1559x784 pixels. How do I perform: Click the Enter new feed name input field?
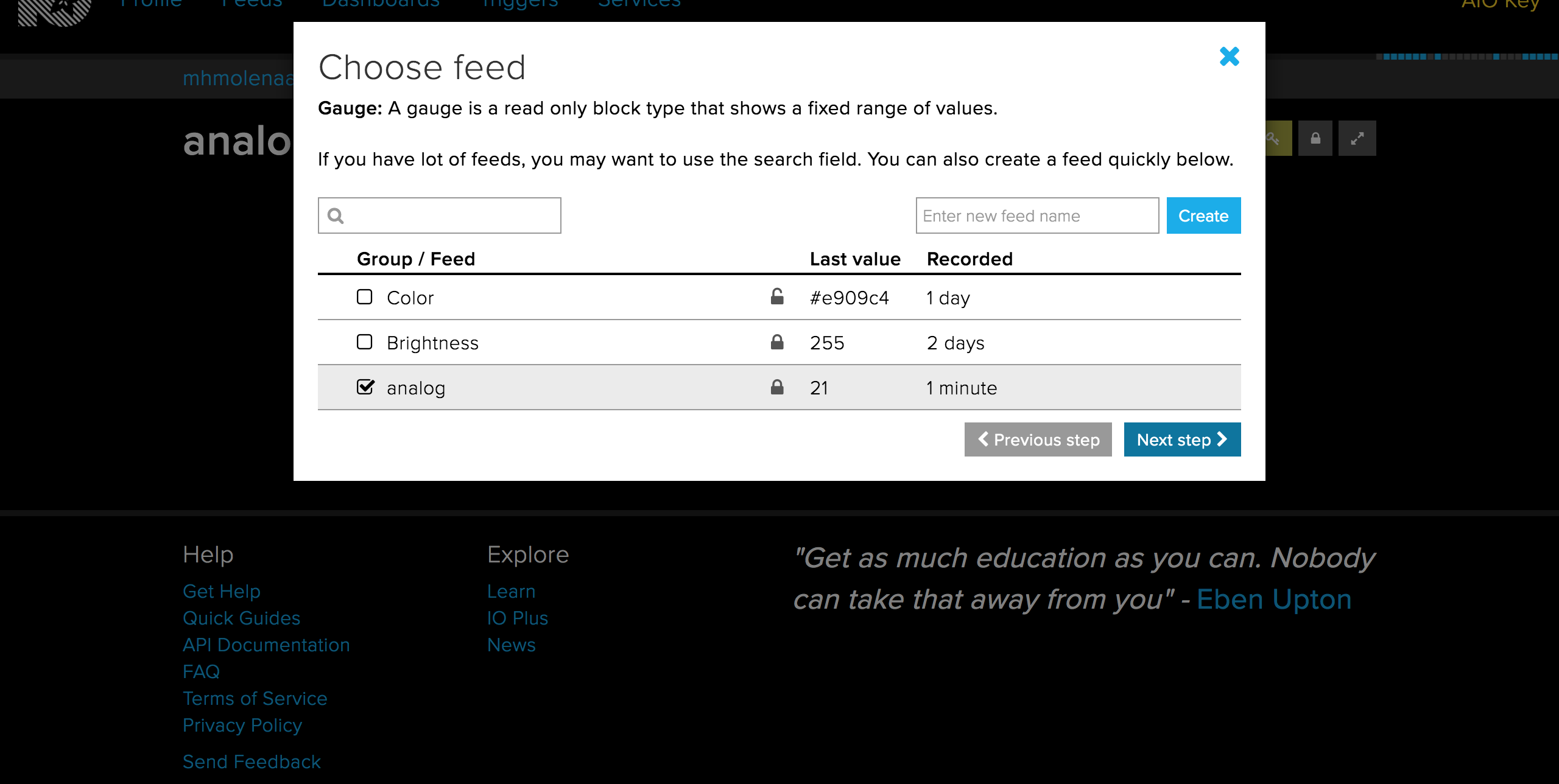[1037, 215]
